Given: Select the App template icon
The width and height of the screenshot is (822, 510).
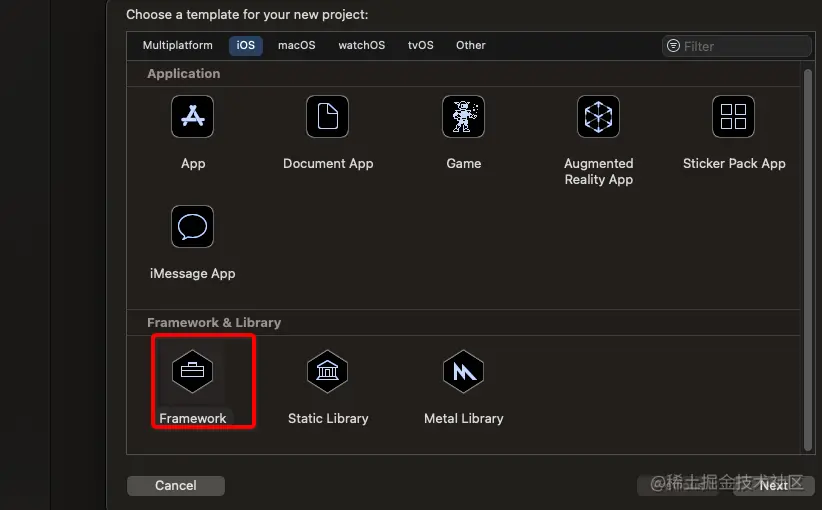Looking at the screenshot, I should 192,116.
